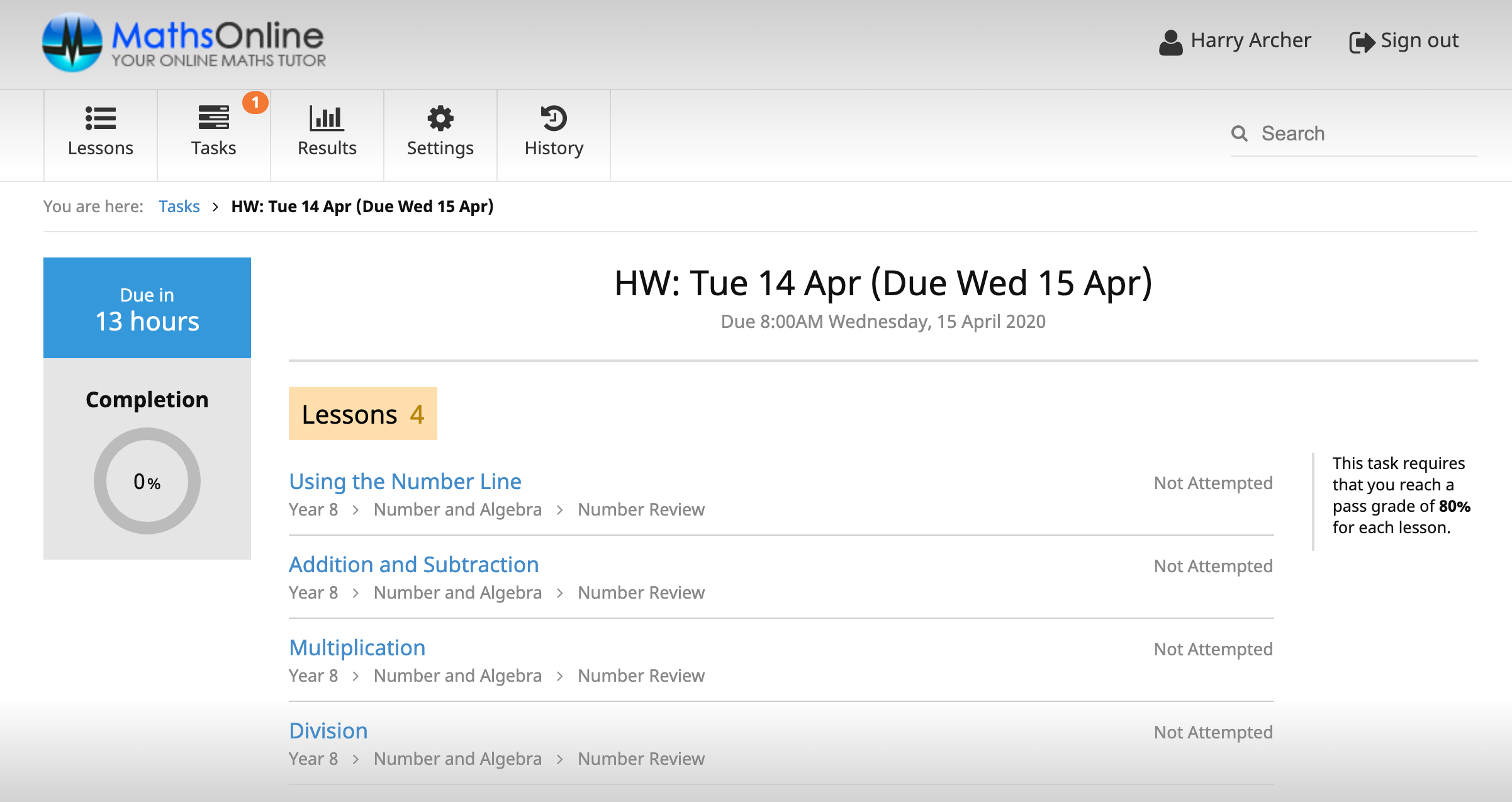Click the Sign out text link
This screenshot has width=1512, height=802.
pos(1420,40)
